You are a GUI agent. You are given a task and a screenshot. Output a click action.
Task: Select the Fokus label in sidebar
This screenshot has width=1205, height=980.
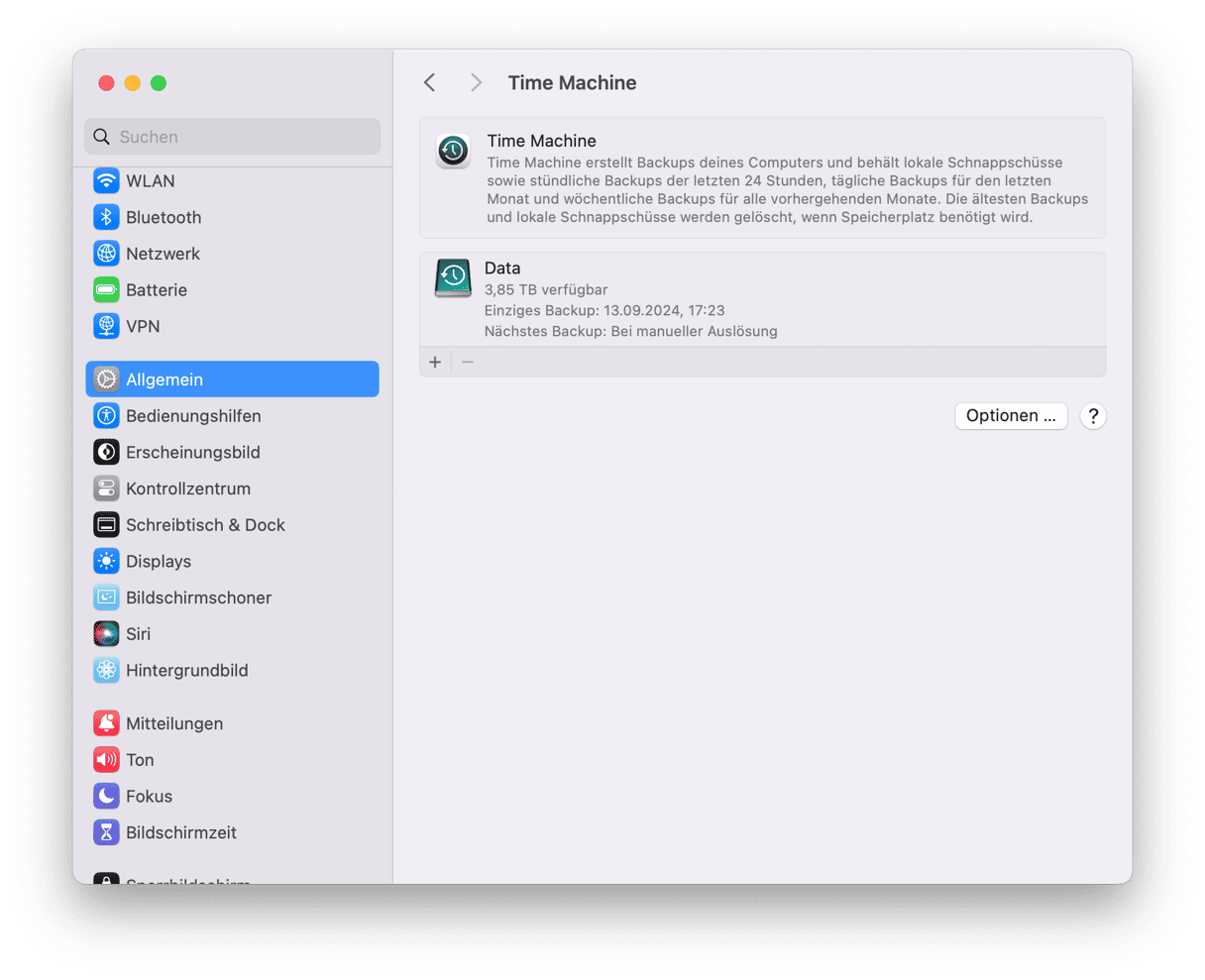(149, 796)
